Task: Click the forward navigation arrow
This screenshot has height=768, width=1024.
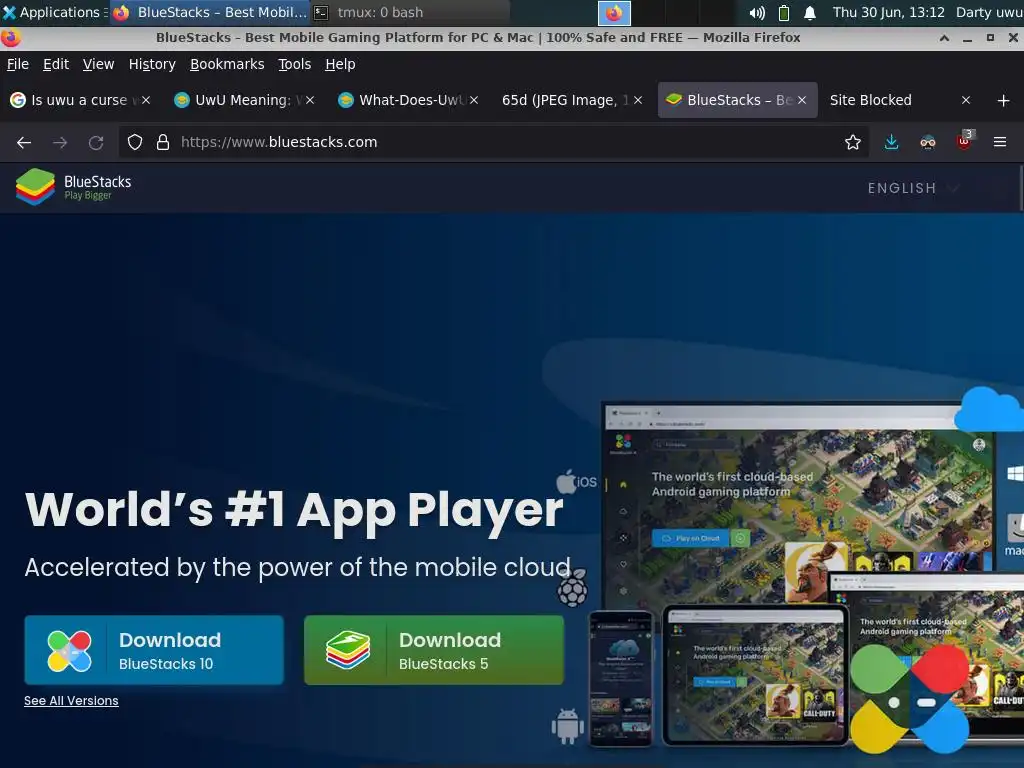Action: 60,142
